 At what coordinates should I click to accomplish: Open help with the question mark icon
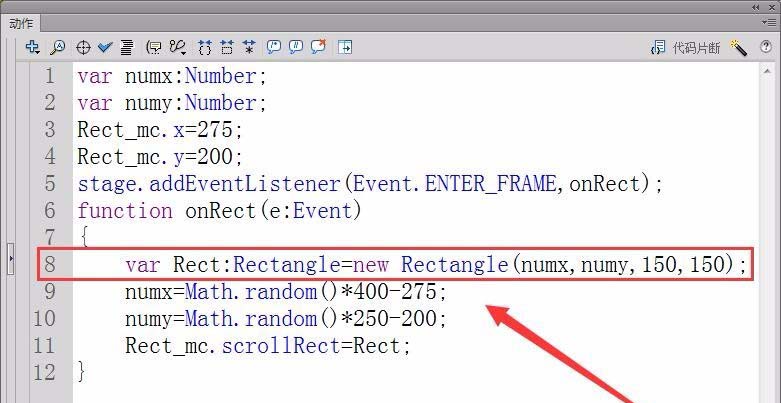(x=766, y=47)
